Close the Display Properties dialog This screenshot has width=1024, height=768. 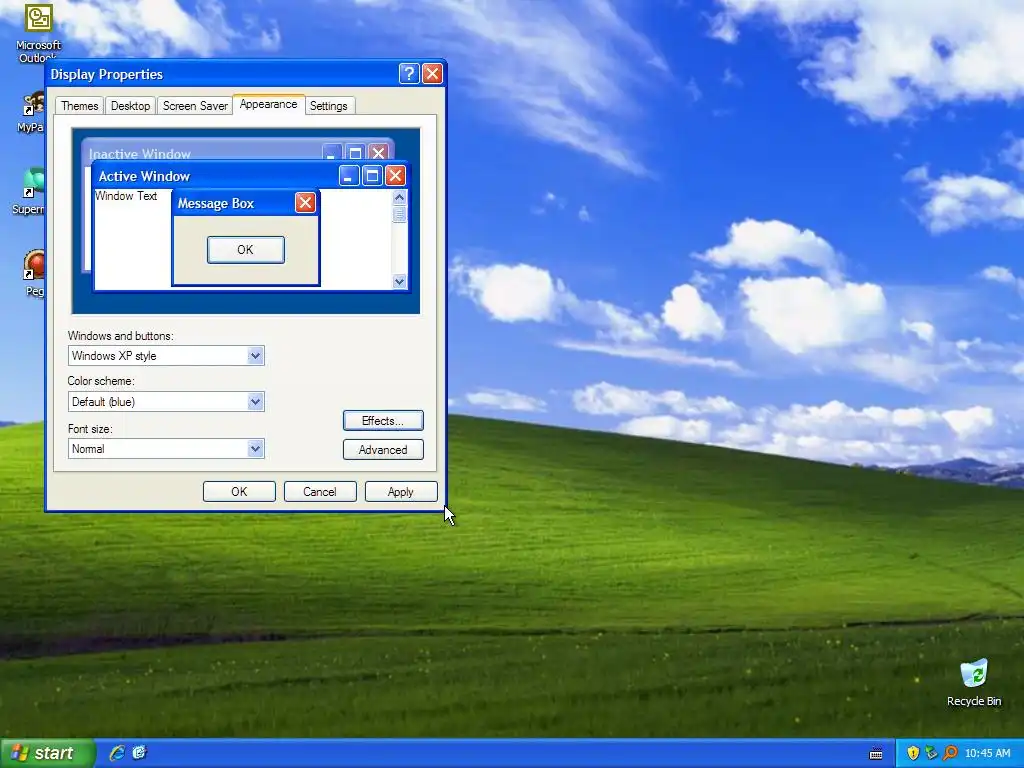coord(432,74)
